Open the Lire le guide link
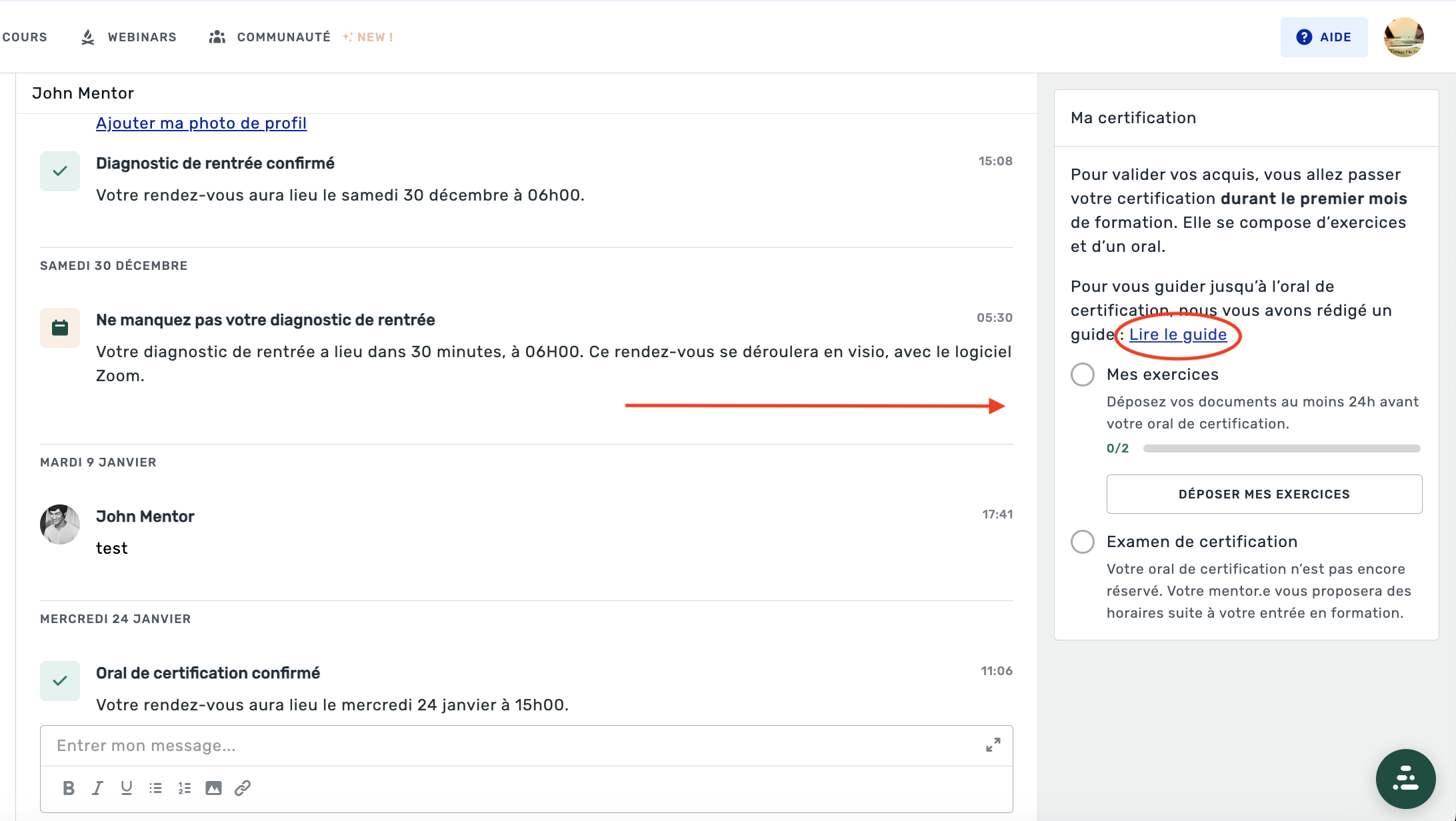This screenshot has width=1456, height=821. (x=1177, y=335)
